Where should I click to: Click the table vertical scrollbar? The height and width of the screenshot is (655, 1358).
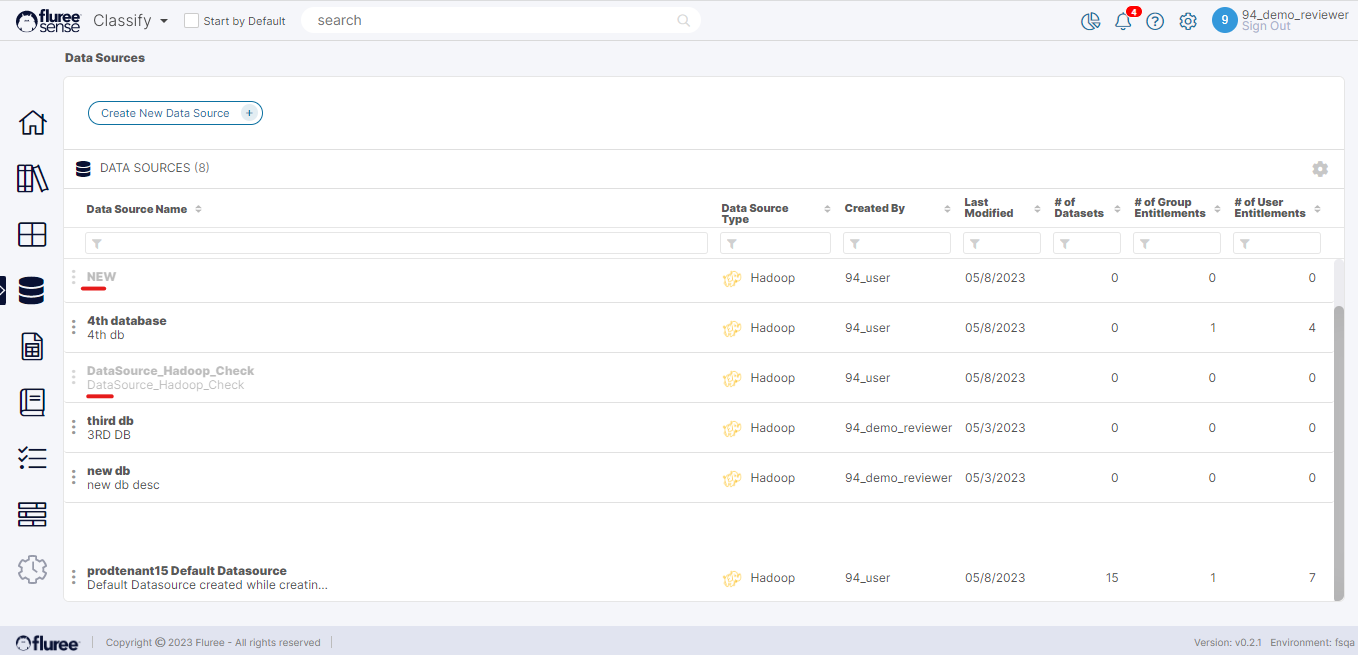point(1339,450)
